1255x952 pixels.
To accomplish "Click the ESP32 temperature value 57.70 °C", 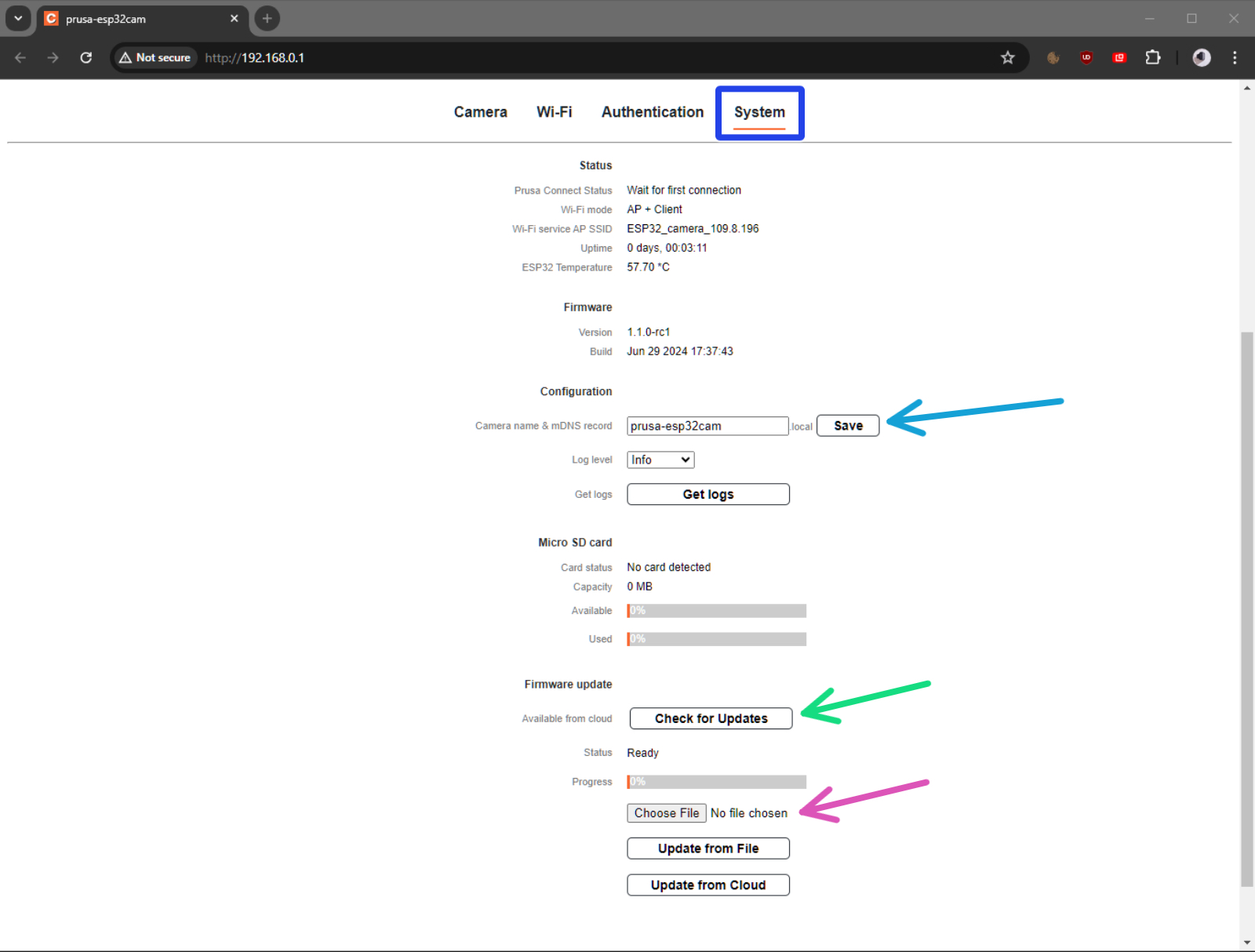I will (648, 267).
